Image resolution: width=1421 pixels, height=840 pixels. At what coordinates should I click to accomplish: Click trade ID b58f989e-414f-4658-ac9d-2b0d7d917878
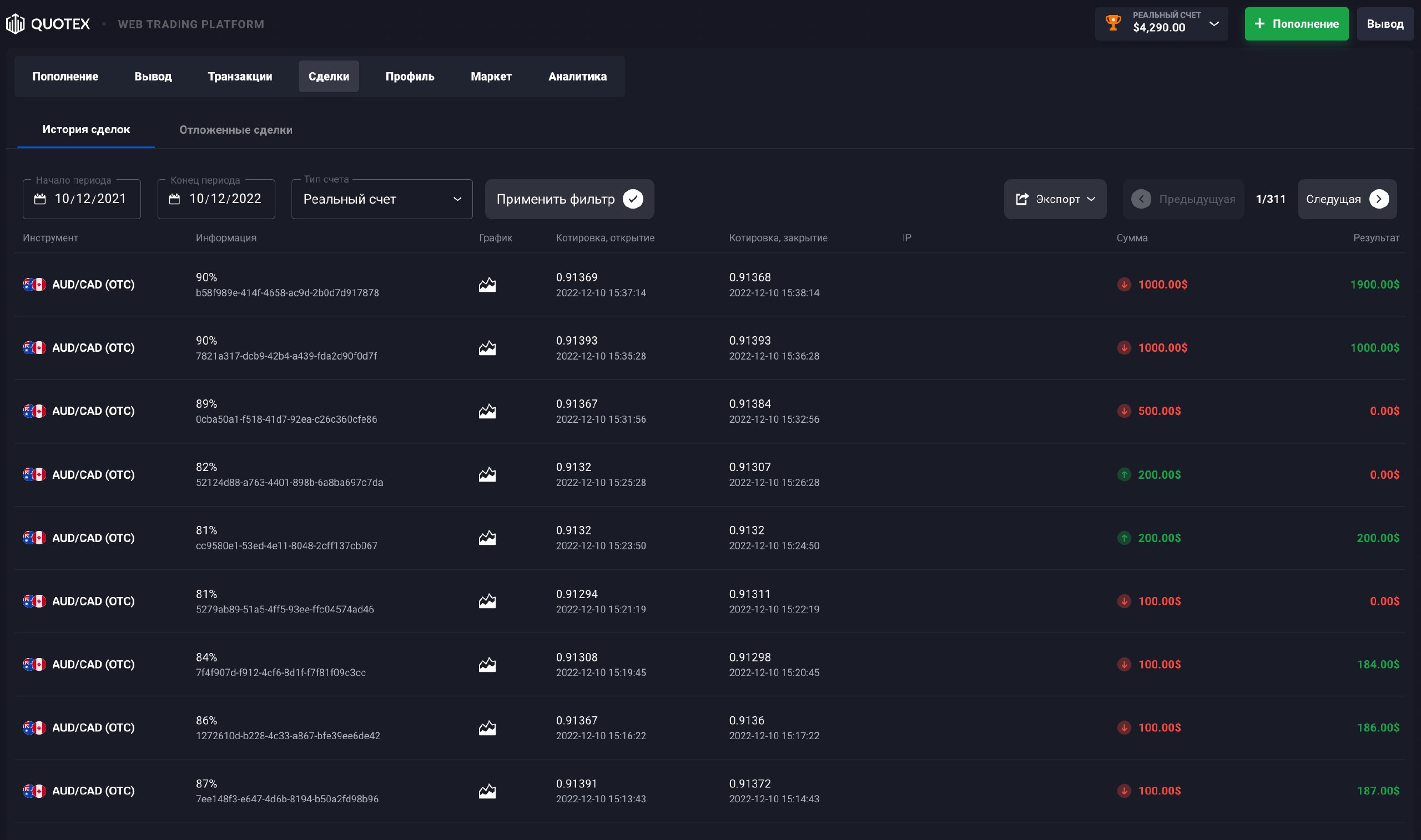pos(288,293)
